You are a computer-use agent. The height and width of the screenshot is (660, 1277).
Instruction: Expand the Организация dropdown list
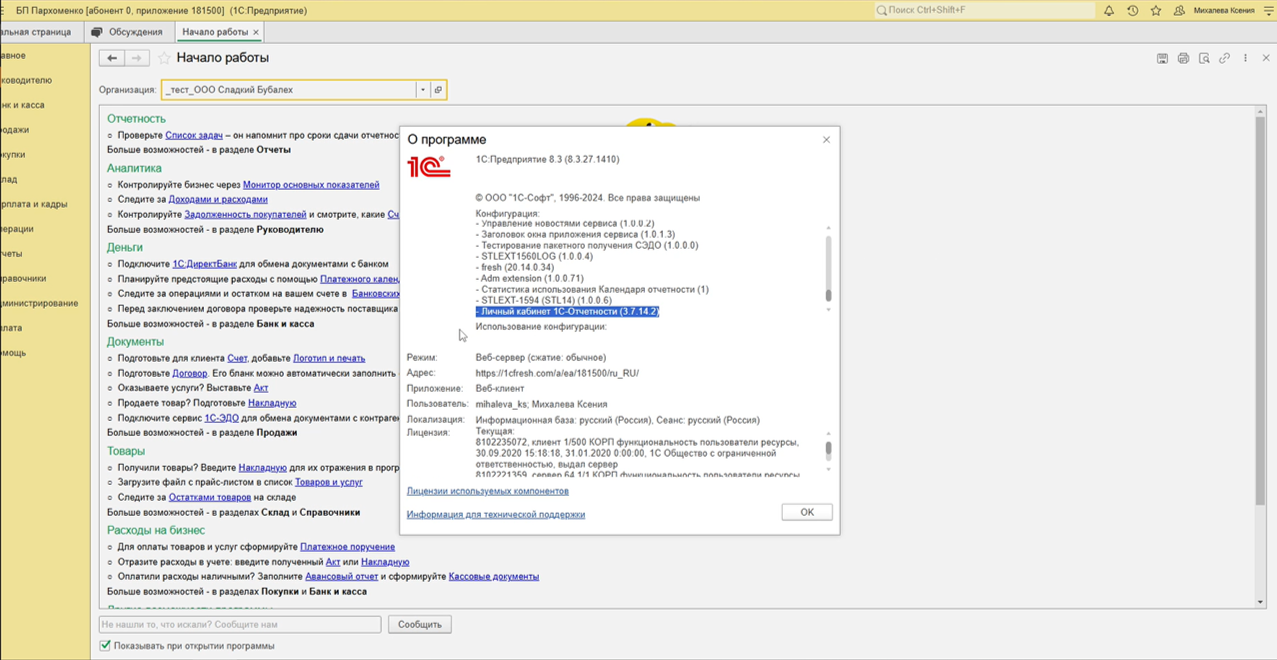click(x=423, y=90)
